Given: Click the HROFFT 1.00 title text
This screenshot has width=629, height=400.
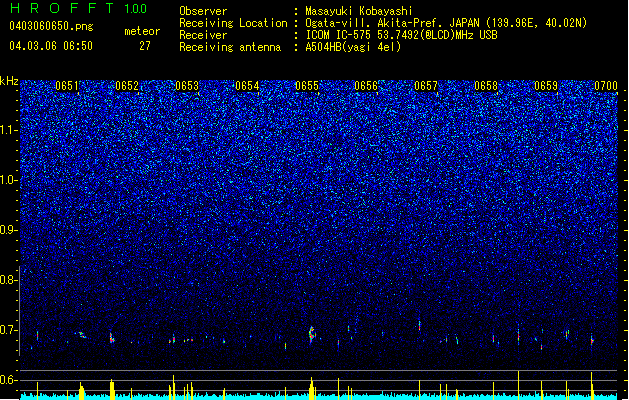Looking at the screenshot, I should coord(78,8).
